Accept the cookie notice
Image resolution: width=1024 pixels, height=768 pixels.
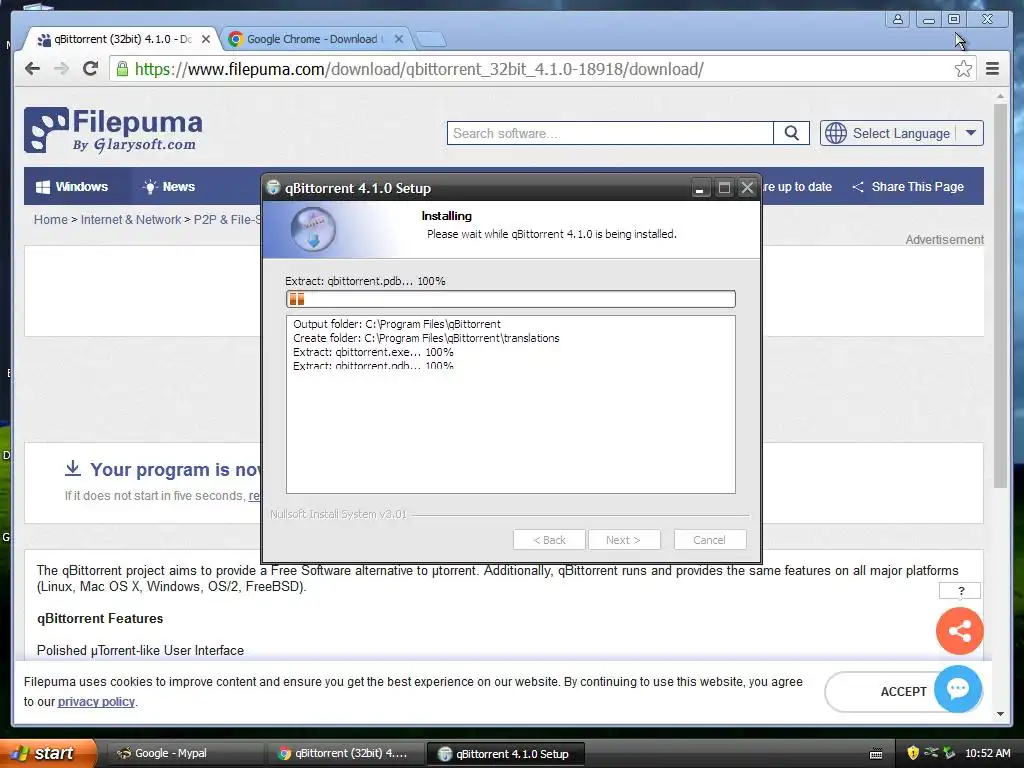[903, 692]
